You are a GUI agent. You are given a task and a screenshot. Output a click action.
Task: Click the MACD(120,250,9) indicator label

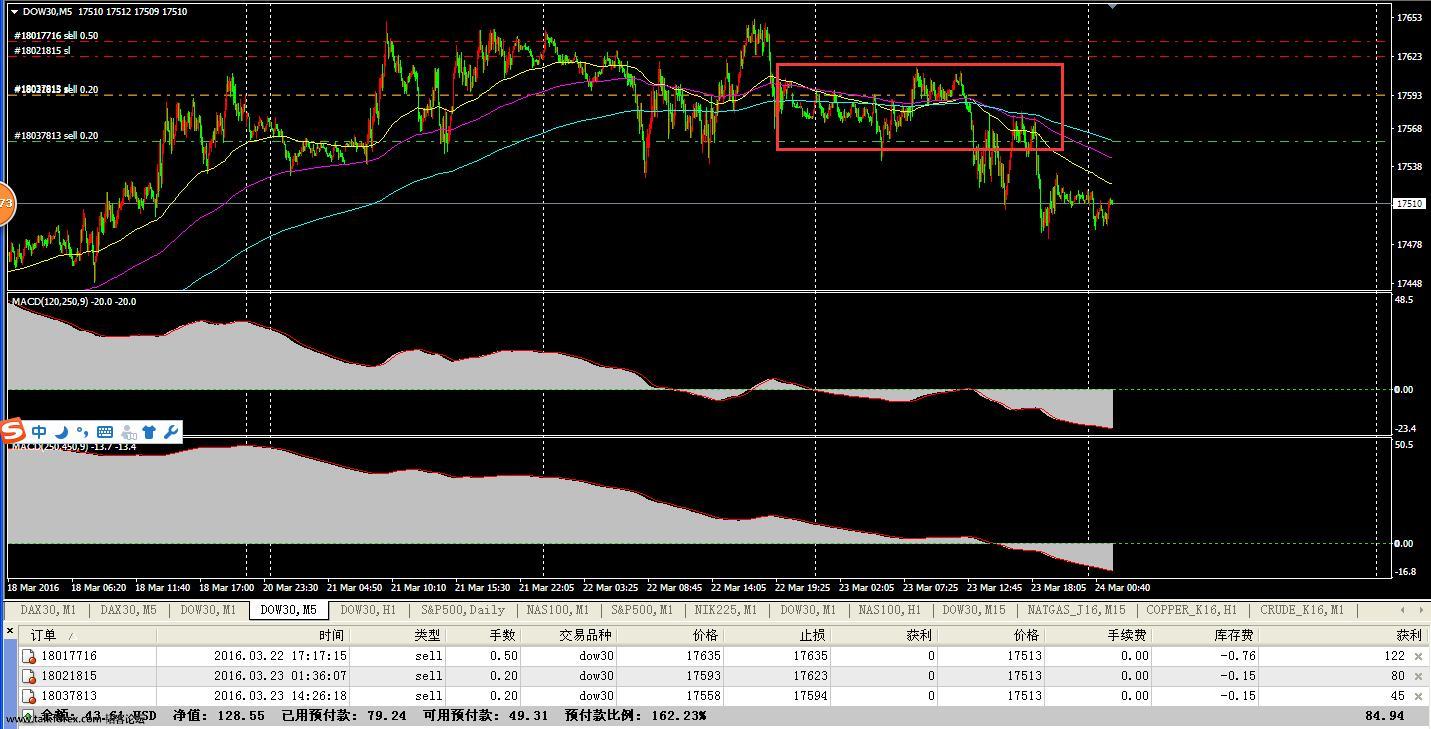[74, 301]
